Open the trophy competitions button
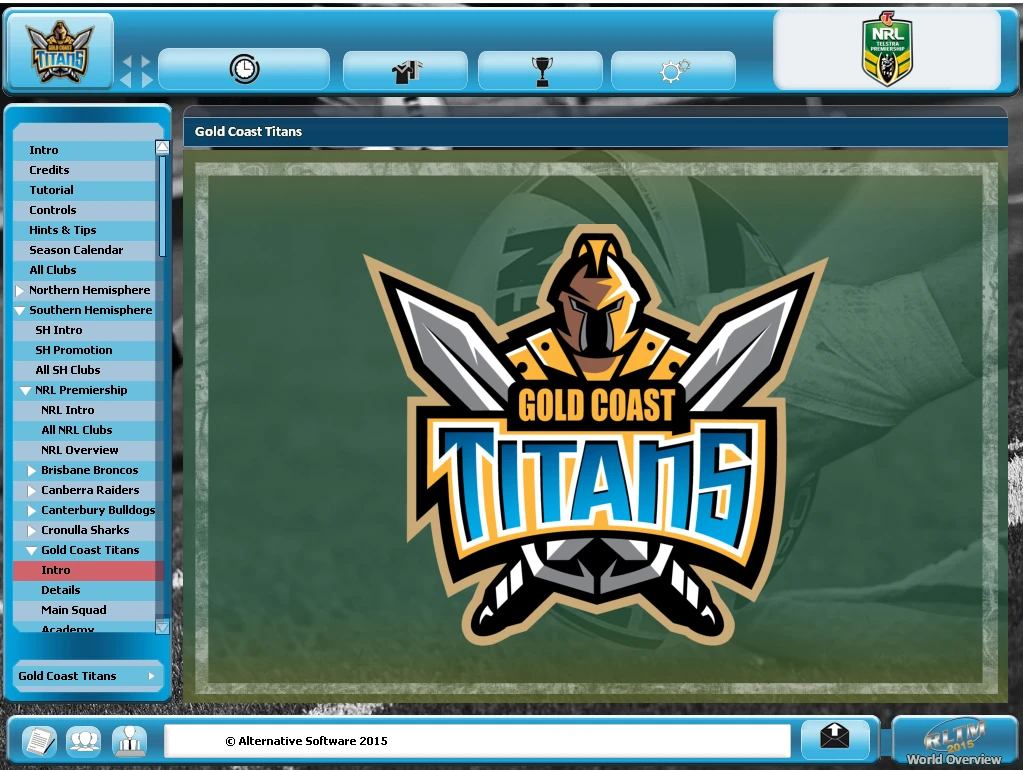This screenshot has width=1023, height=770. tap(540, 70)
